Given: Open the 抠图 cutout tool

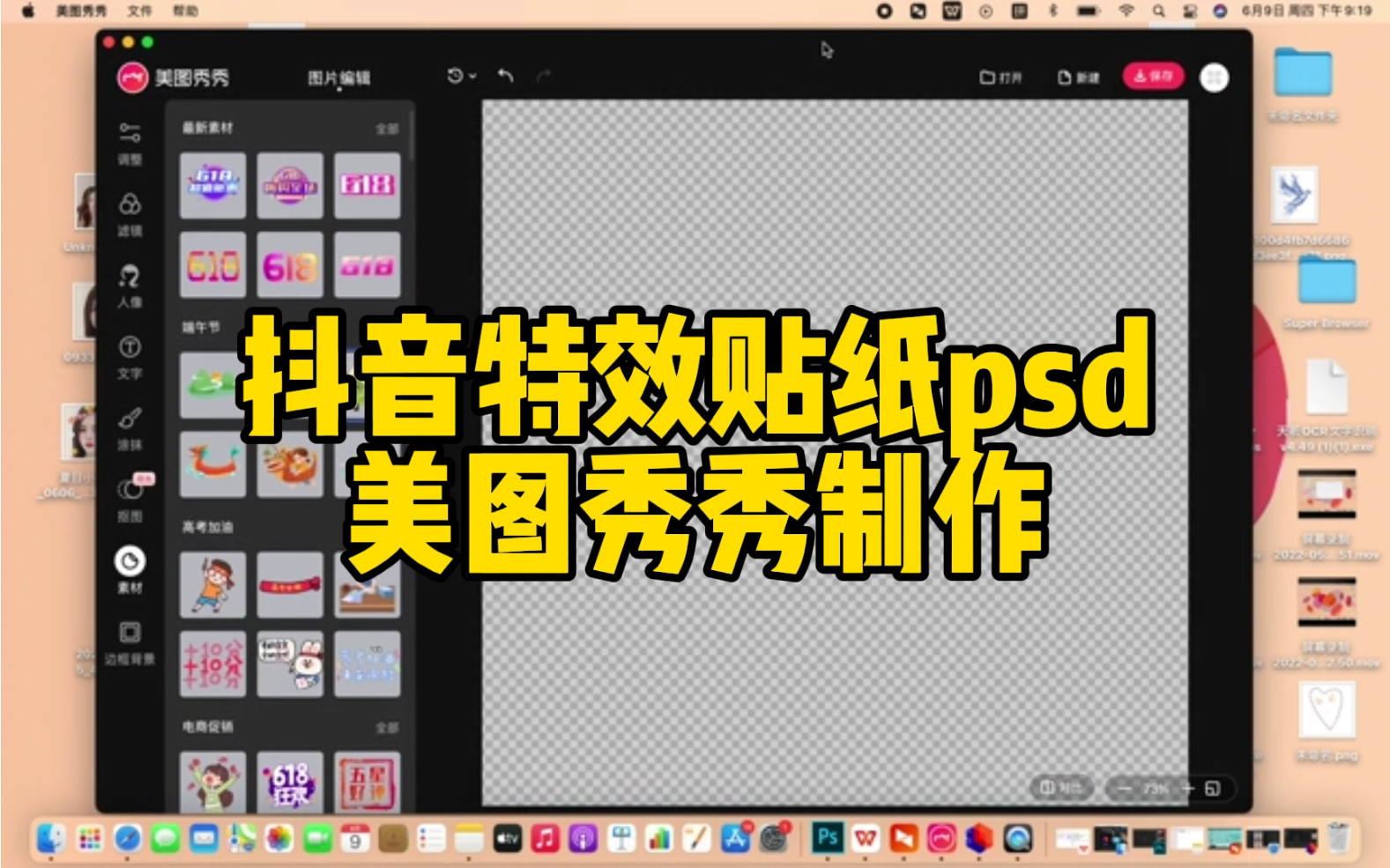Looking at the screenshot, I should pyautogui.click(x=130, y=500).
